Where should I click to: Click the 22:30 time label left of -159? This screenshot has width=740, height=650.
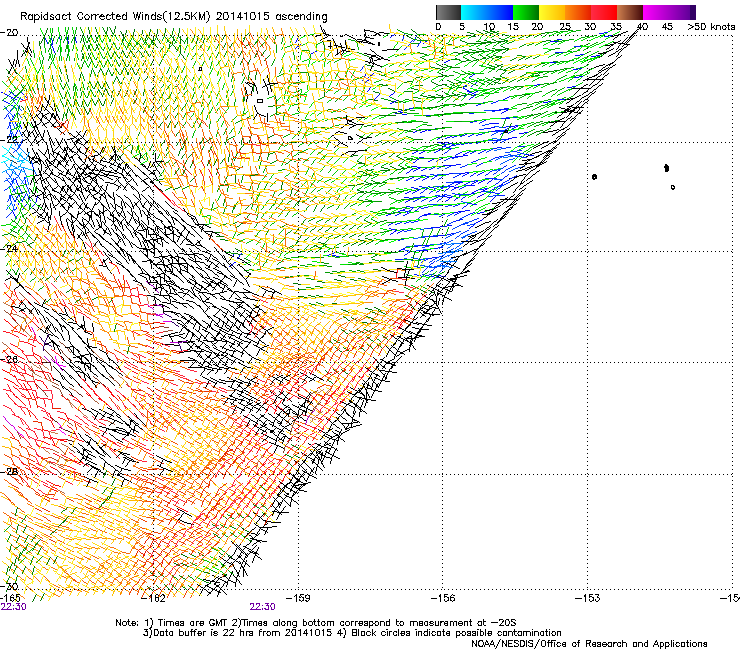click(x=262, y=607)
